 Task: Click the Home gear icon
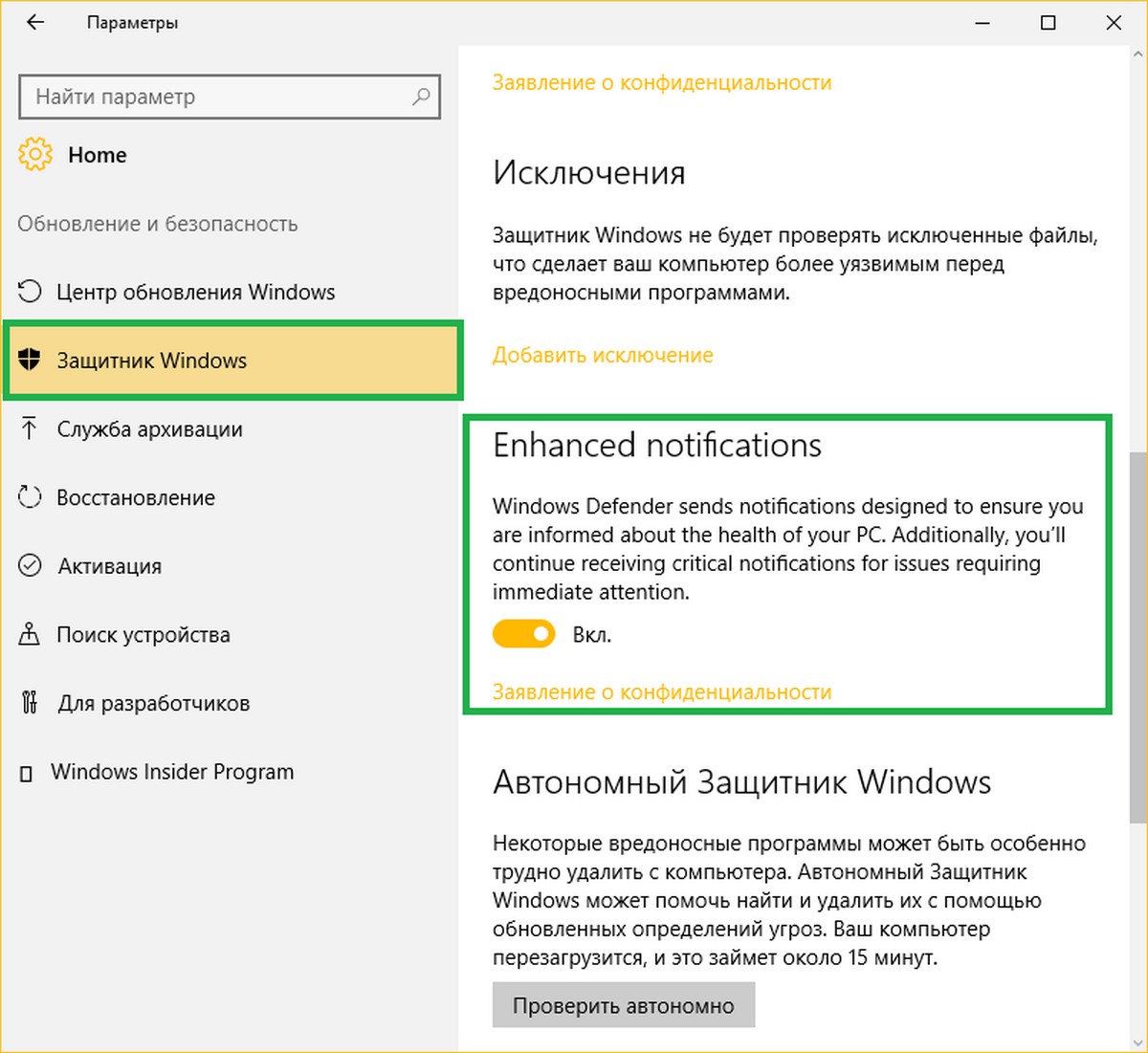pyautogui.click(x=35, y=155)
